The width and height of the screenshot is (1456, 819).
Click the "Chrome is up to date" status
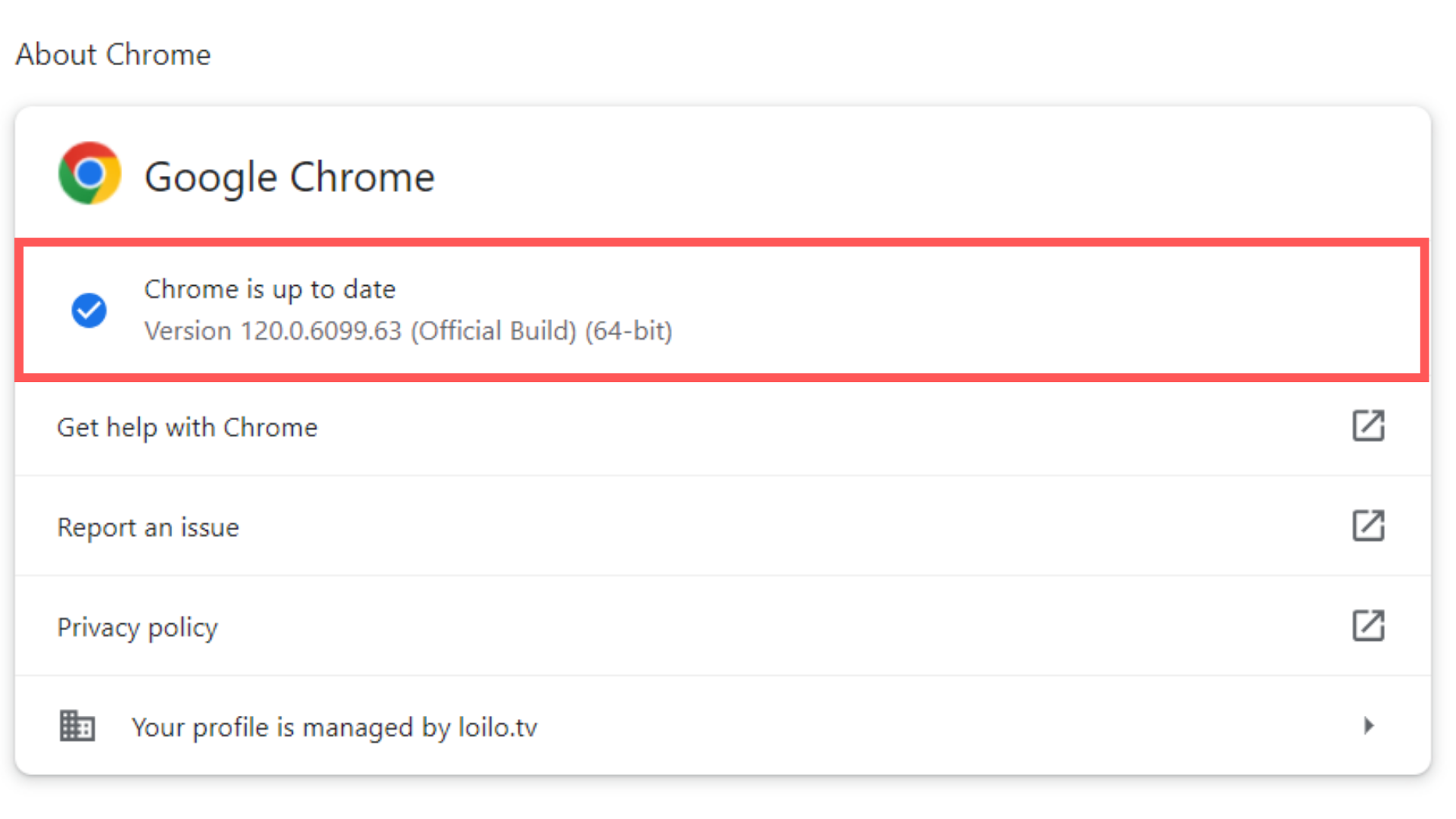[x=270, y=290]
